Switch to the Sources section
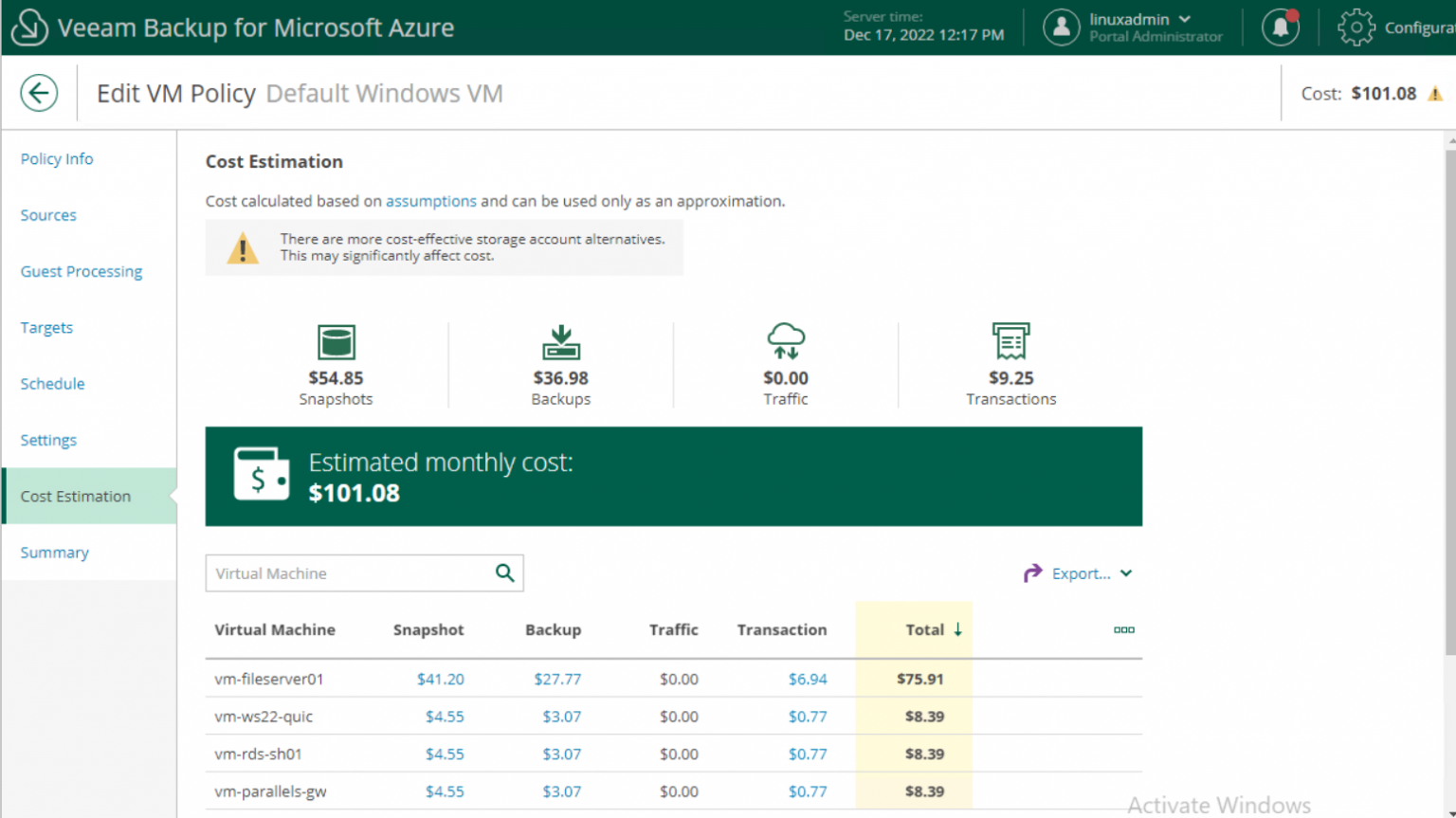The height and width of the screenshot is (818, 1456). coord(48,215)
